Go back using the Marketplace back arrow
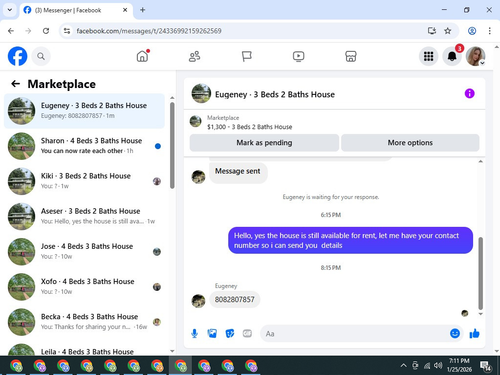 click(x=15, y=84)
